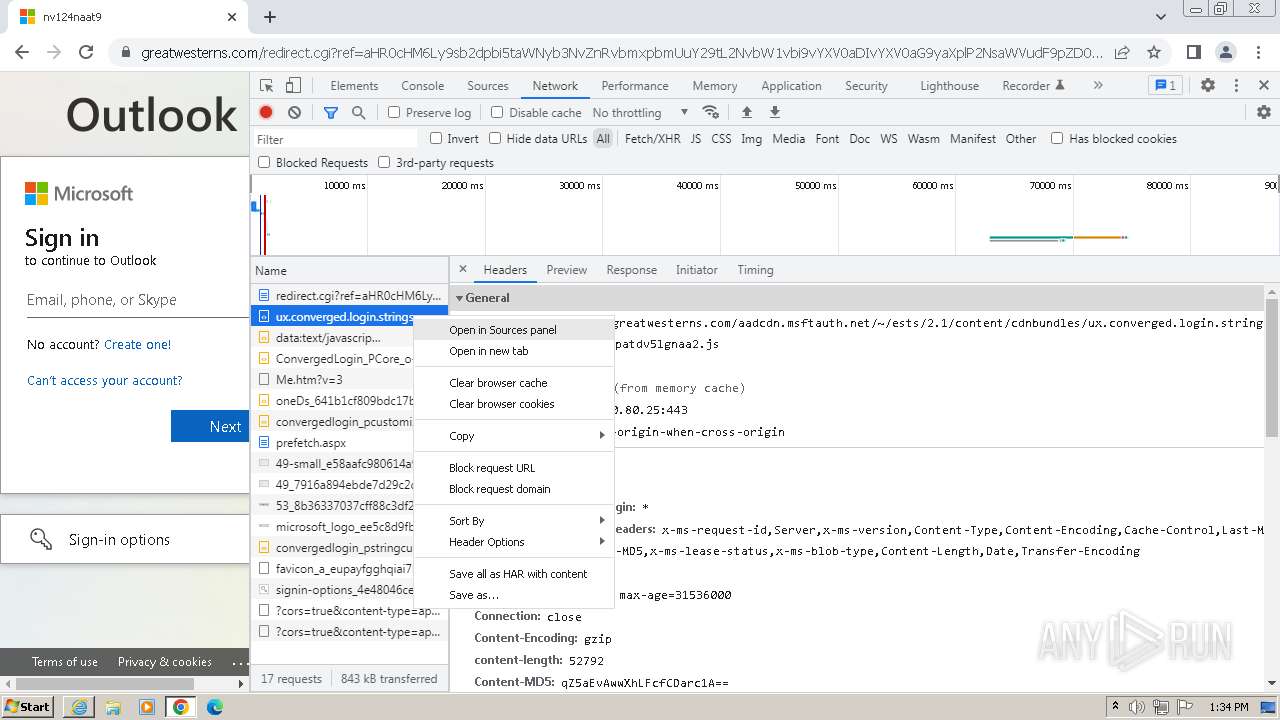The width and height of the screenshot is (1280, 720).
Task: Open the Chrome profile avatar
Action: (1225, 52)
